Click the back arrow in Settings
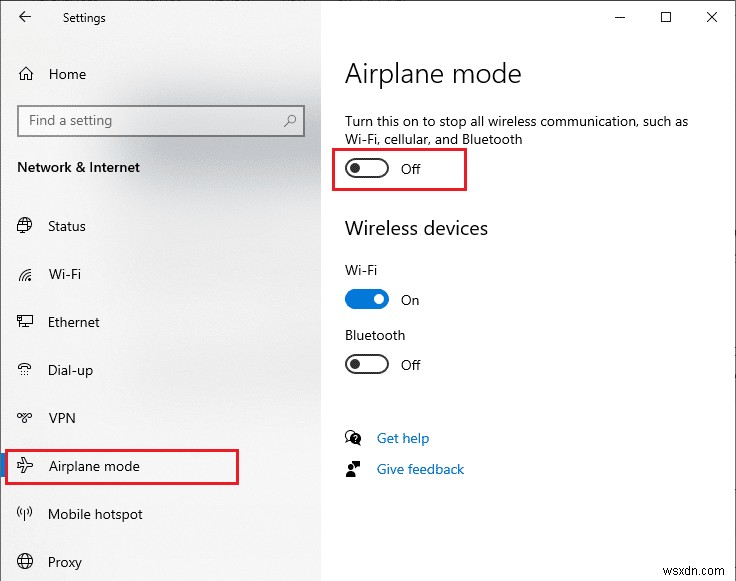736x581 pixels. 25,17
